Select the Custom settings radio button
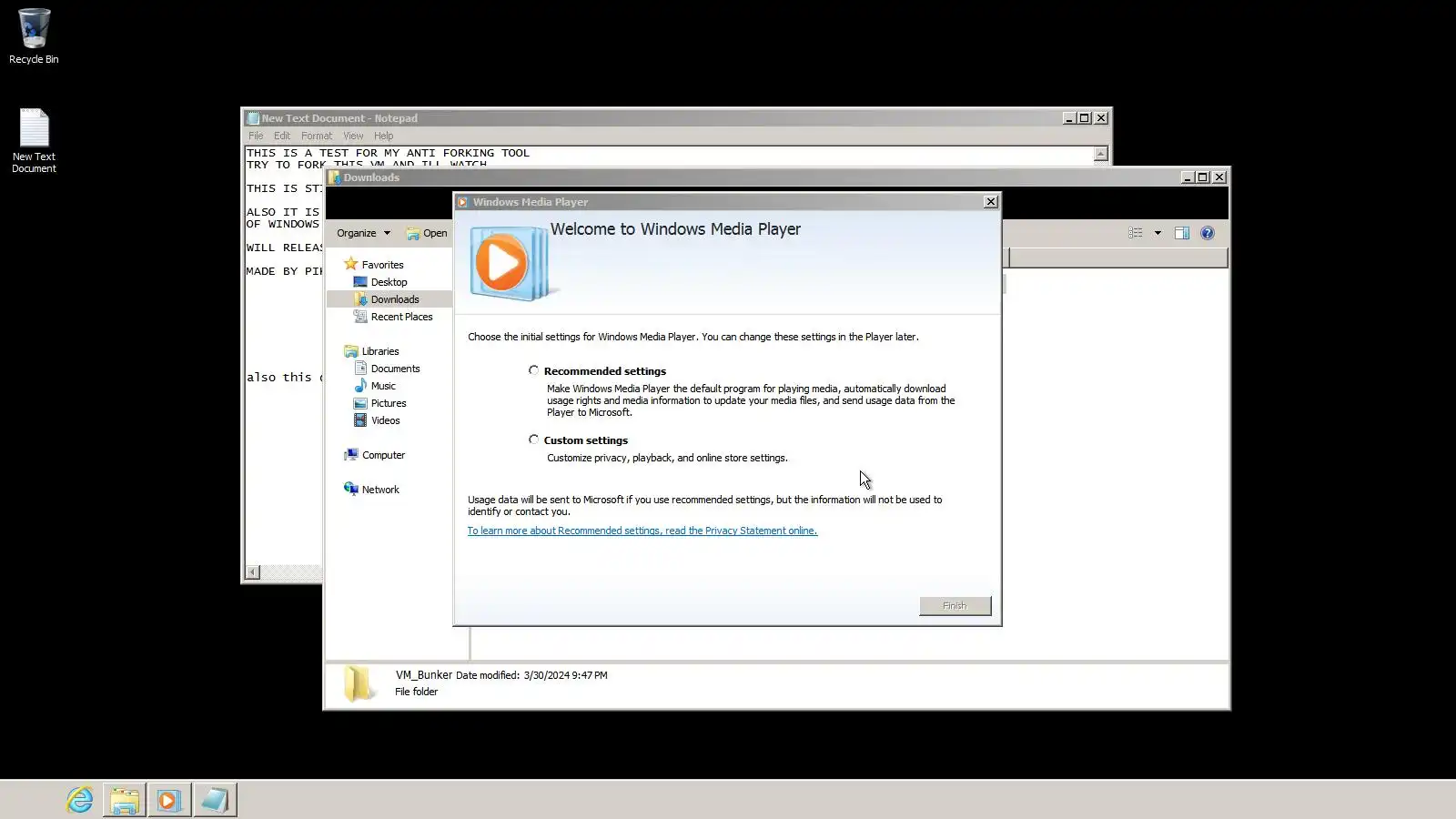The width and height of the screenshot is (1456, 819). pos(534,440)
